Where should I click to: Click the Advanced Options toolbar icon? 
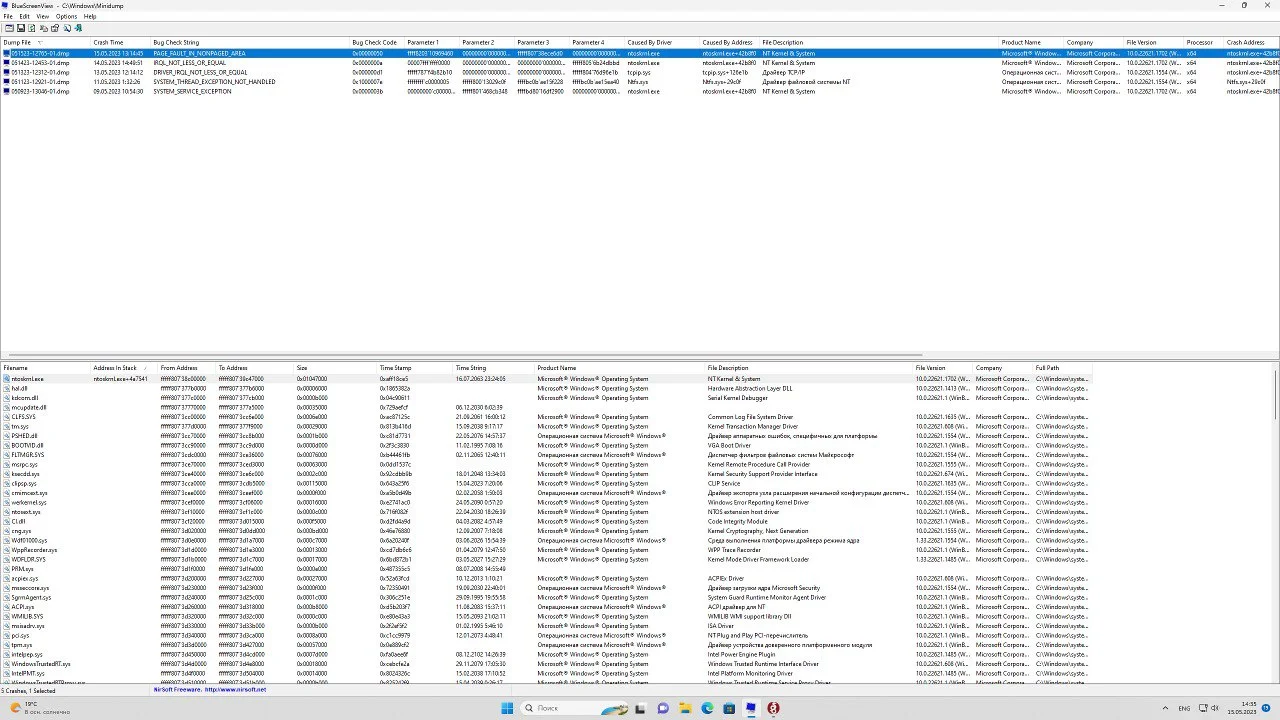(9, 28)
